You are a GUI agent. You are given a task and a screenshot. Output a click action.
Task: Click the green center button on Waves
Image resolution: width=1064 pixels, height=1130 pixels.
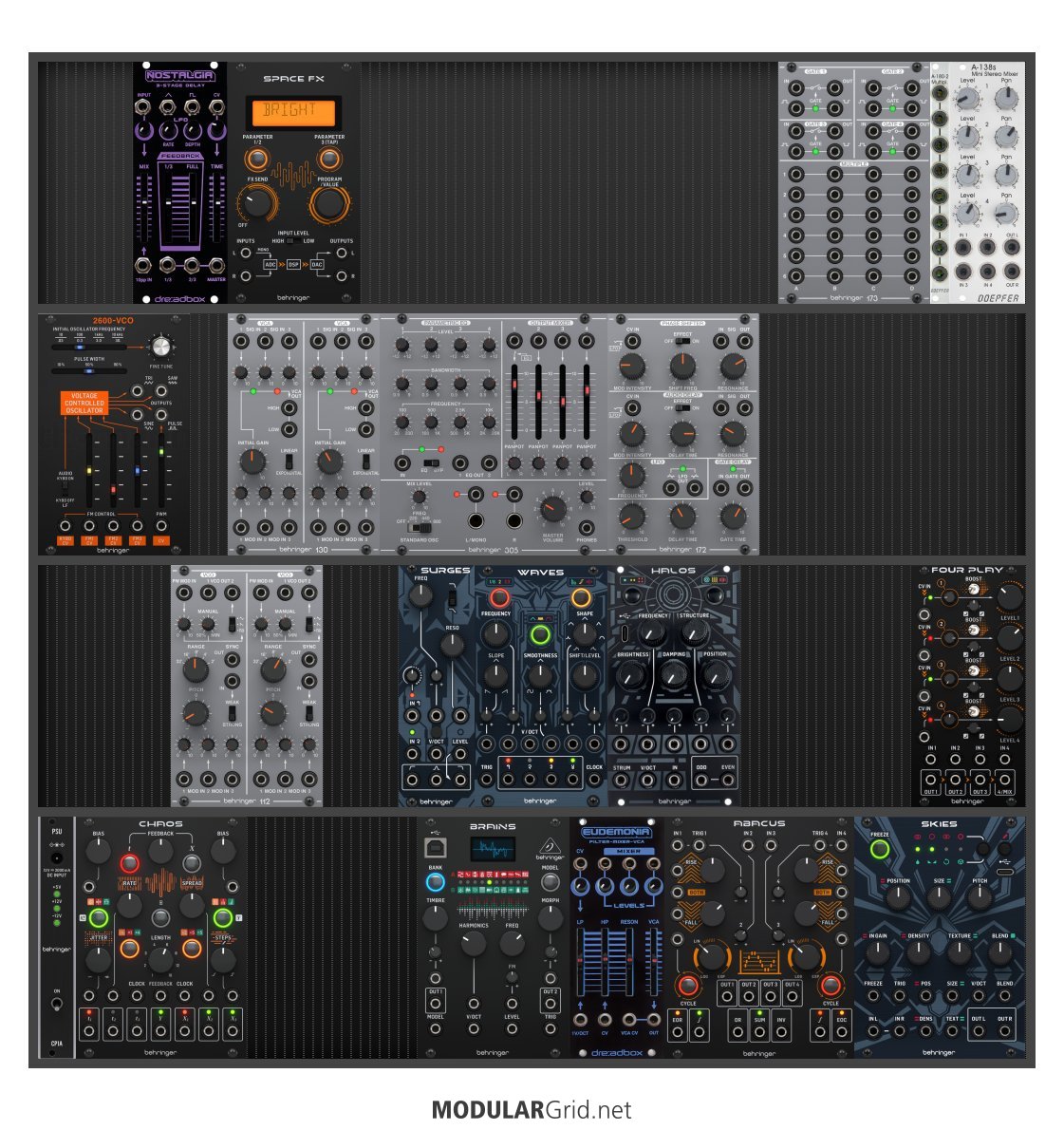coord(539,635)
